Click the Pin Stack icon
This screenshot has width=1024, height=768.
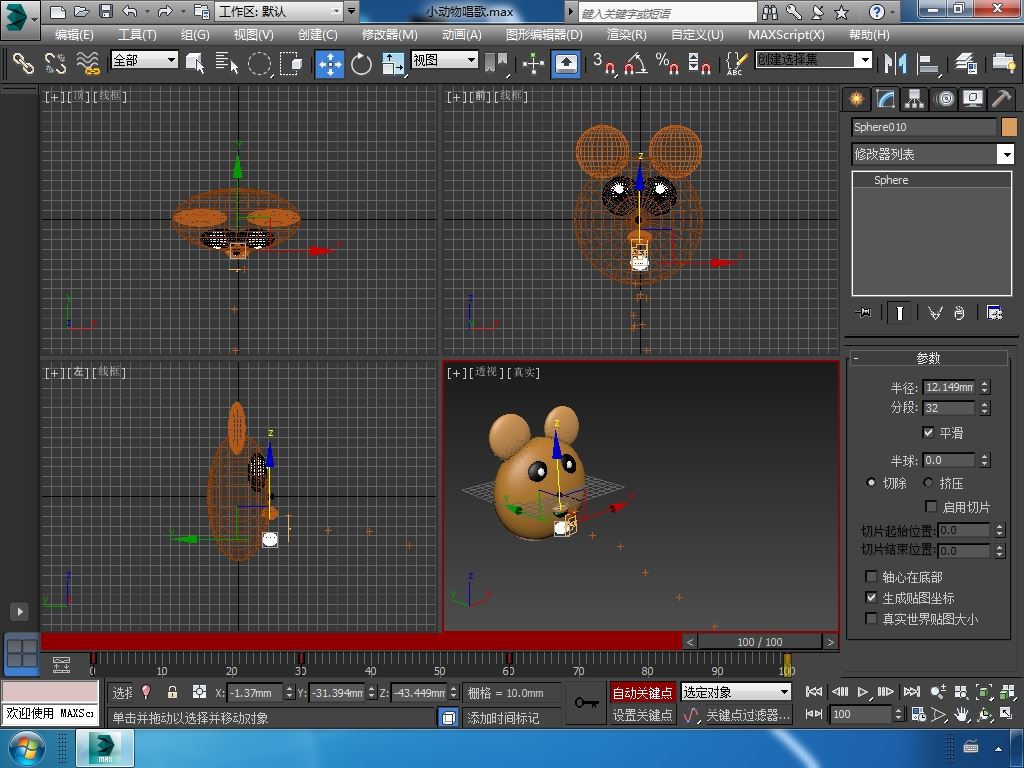[x=864, y=313]
